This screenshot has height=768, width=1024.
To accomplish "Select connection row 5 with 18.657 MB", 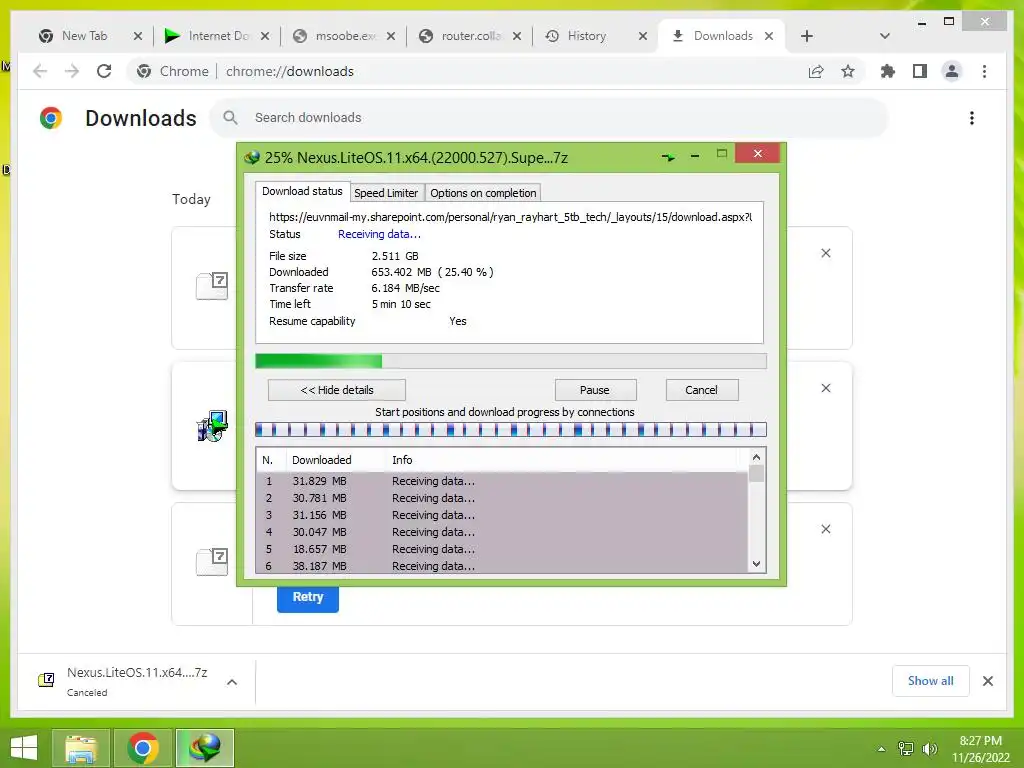I will (x=502, y=549).
